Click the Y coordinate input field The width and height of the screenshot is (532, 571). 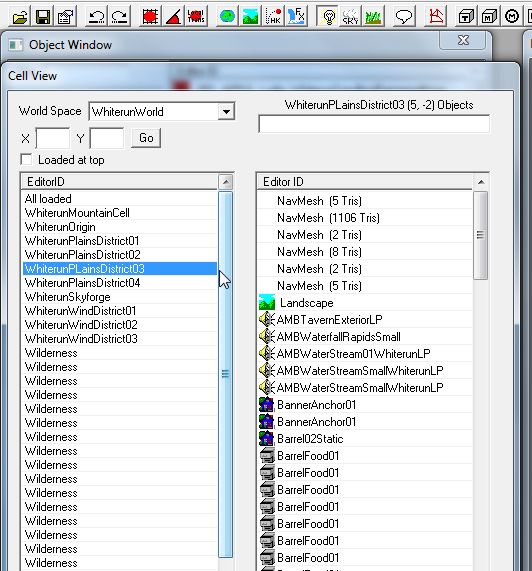(107, 138)
